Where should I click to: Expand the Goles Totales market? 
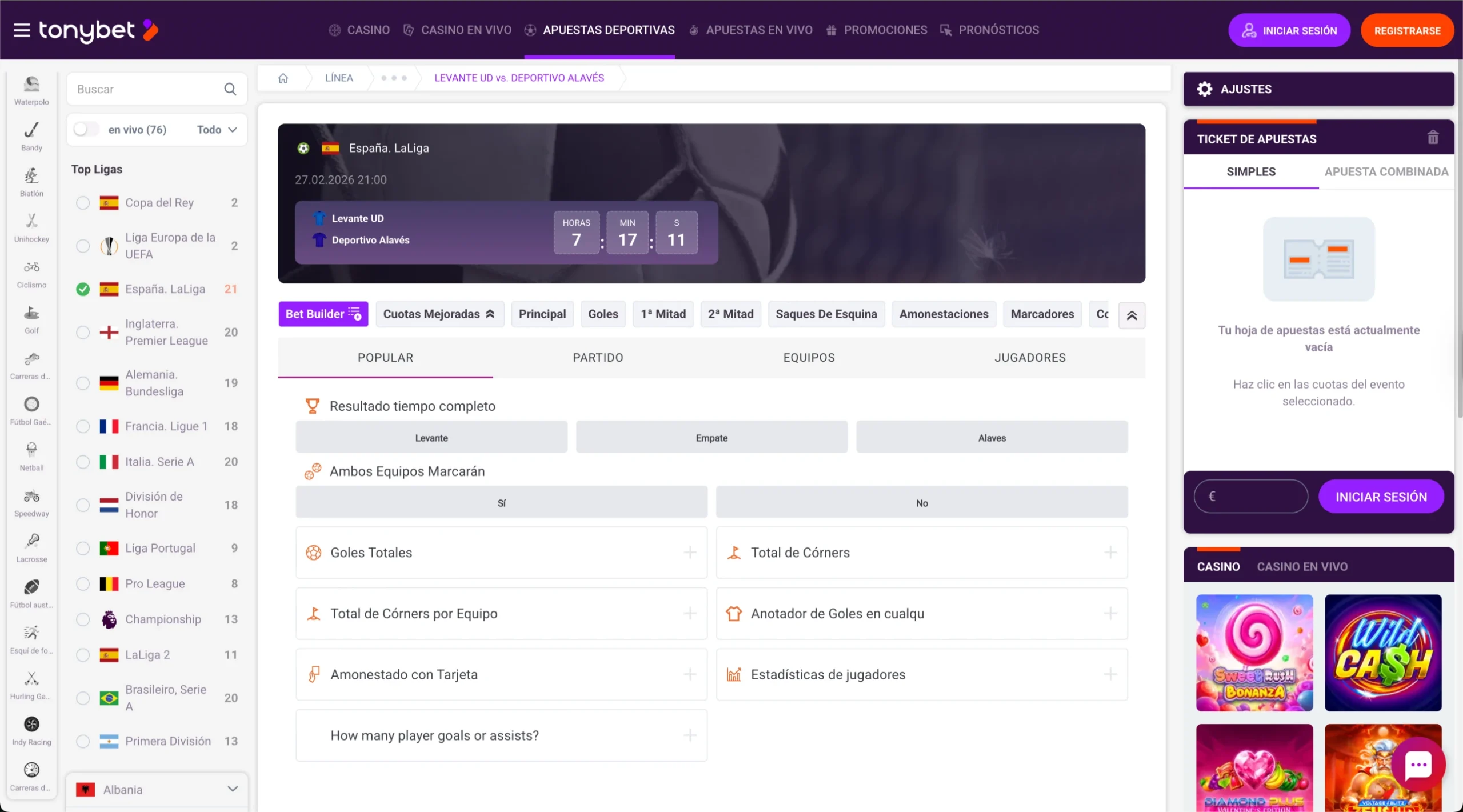pos(690,553)
